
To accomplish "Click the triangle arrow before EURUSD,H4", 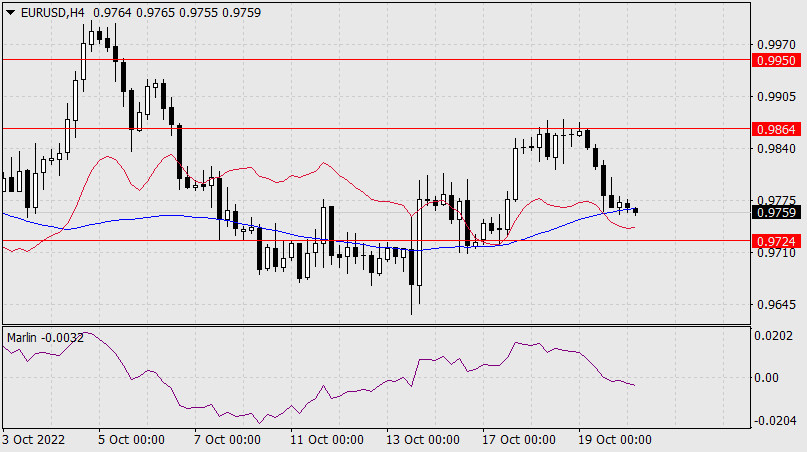I will click(11, 11).
